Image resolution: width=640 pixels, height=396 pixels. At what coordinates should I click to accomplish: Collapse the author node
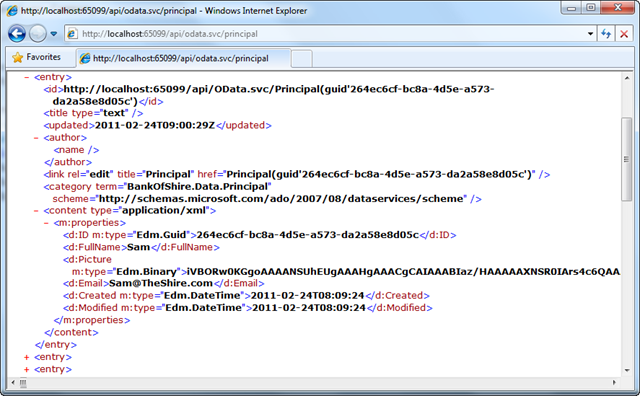click(36, 138)
